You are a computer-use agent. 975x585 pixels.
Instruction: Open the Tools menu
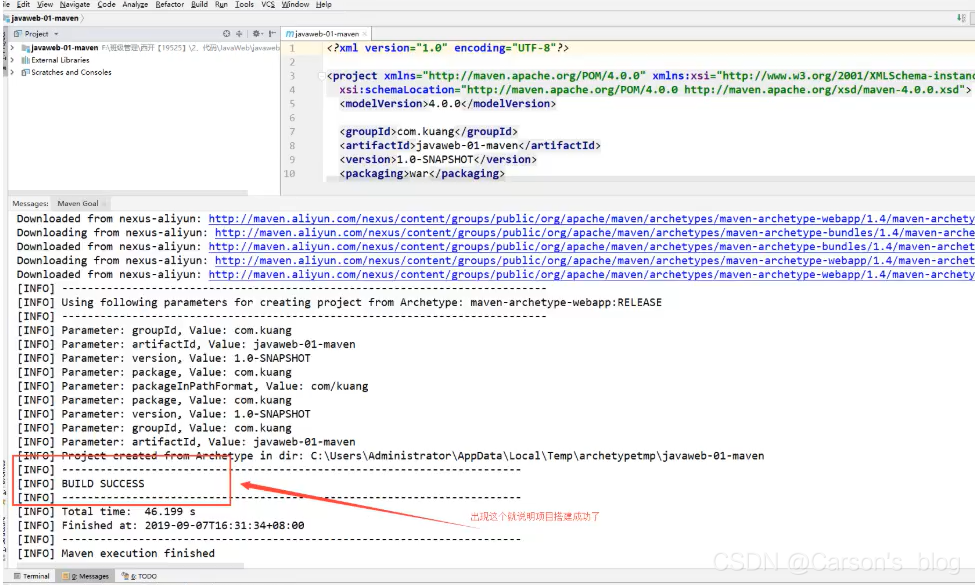click(x=244, y=4)
